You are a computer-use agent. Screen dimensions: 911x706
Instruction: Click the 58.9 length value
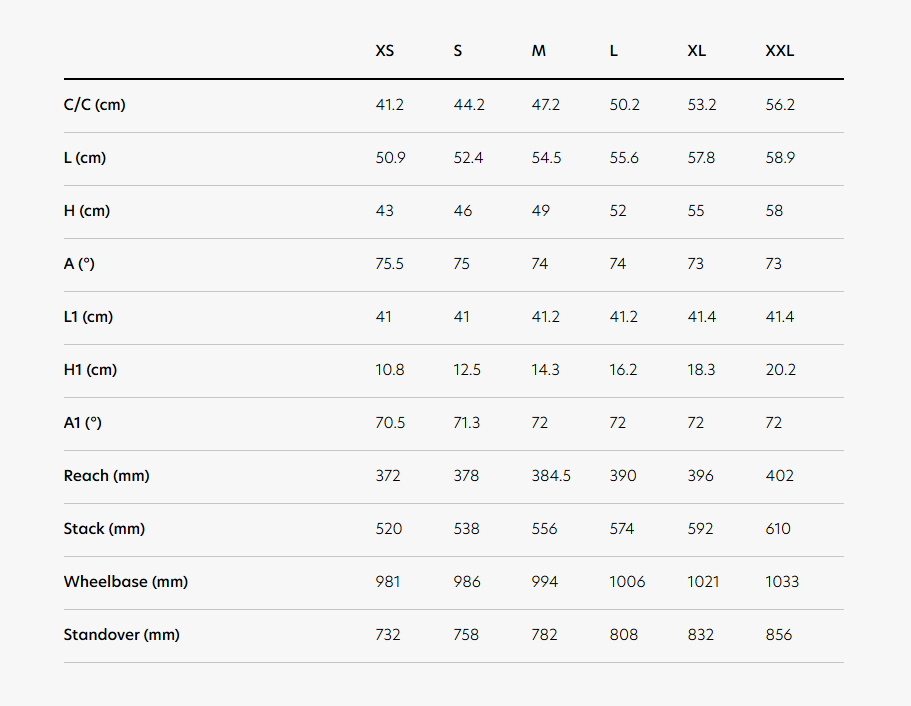tap(780, 158)
